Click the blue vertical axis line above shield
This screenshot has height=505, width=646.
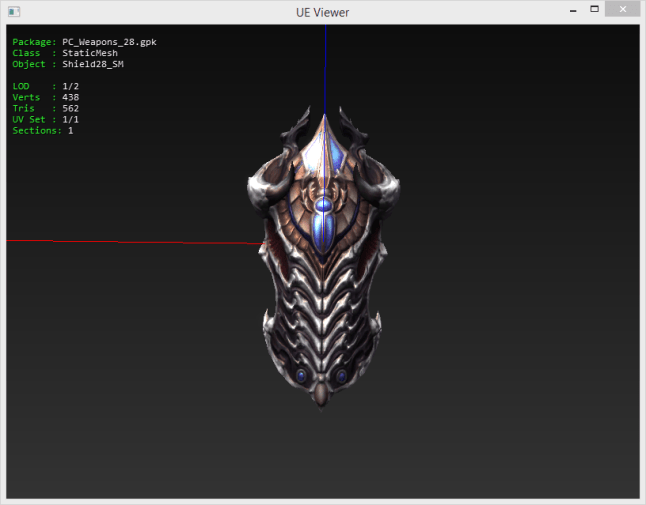[325, 68]
